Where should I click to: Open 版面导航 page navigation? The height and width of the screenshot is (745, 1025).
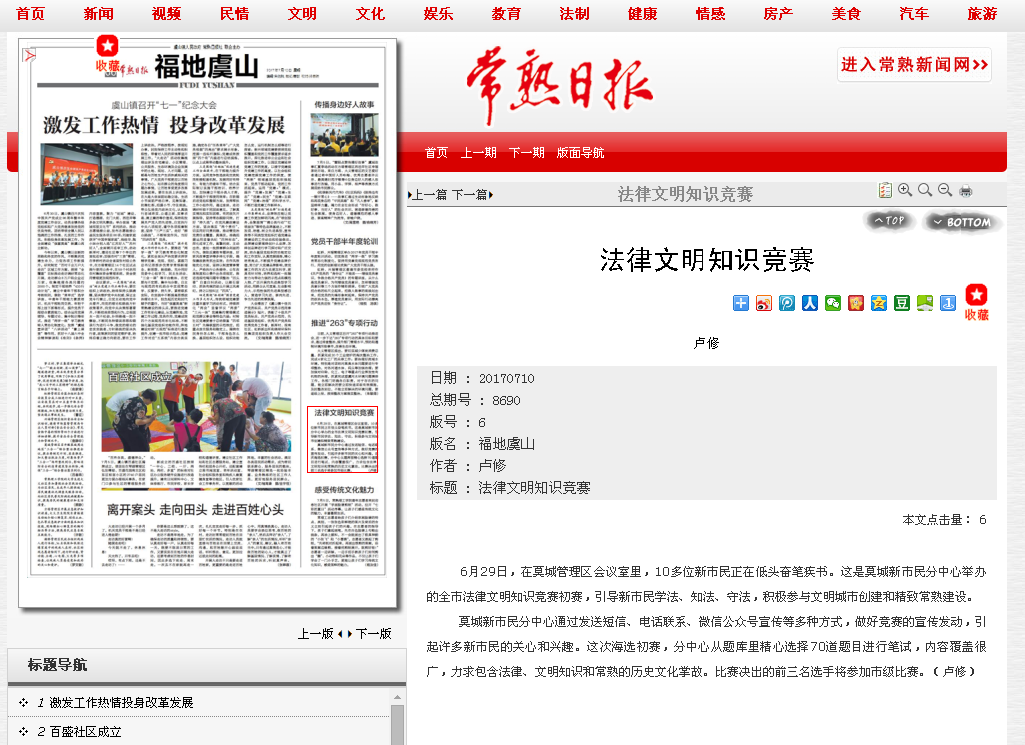tap(580, 153)
